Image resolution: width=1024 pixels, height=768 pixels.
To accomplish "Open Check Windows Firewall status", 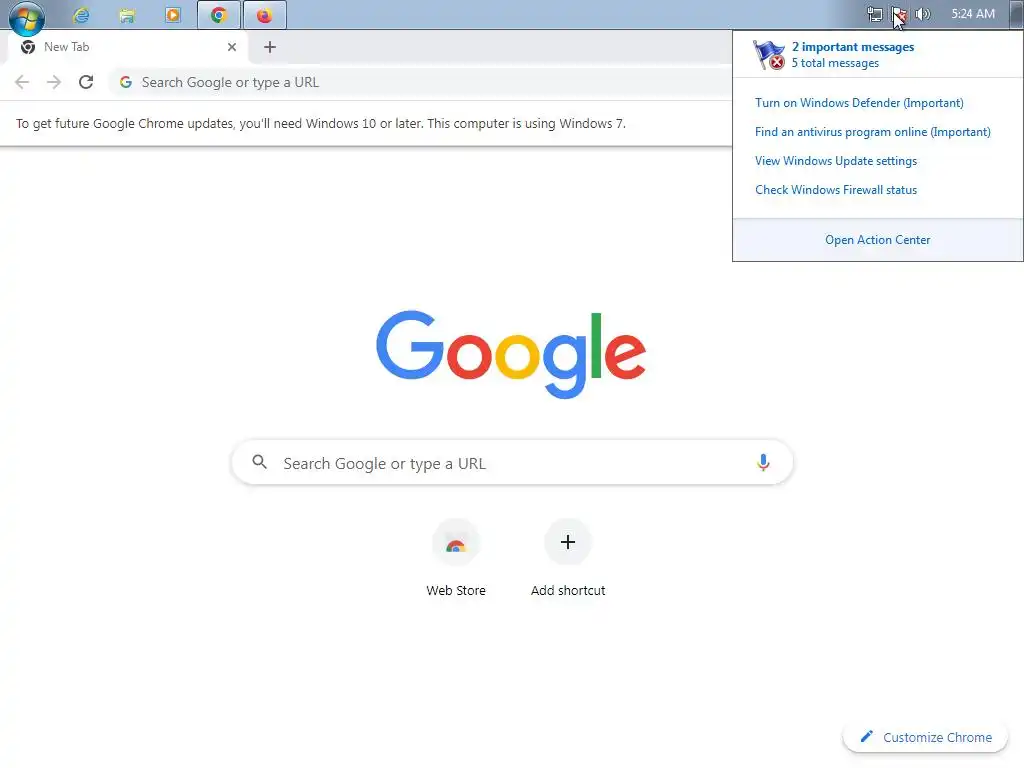I will 836,190.
